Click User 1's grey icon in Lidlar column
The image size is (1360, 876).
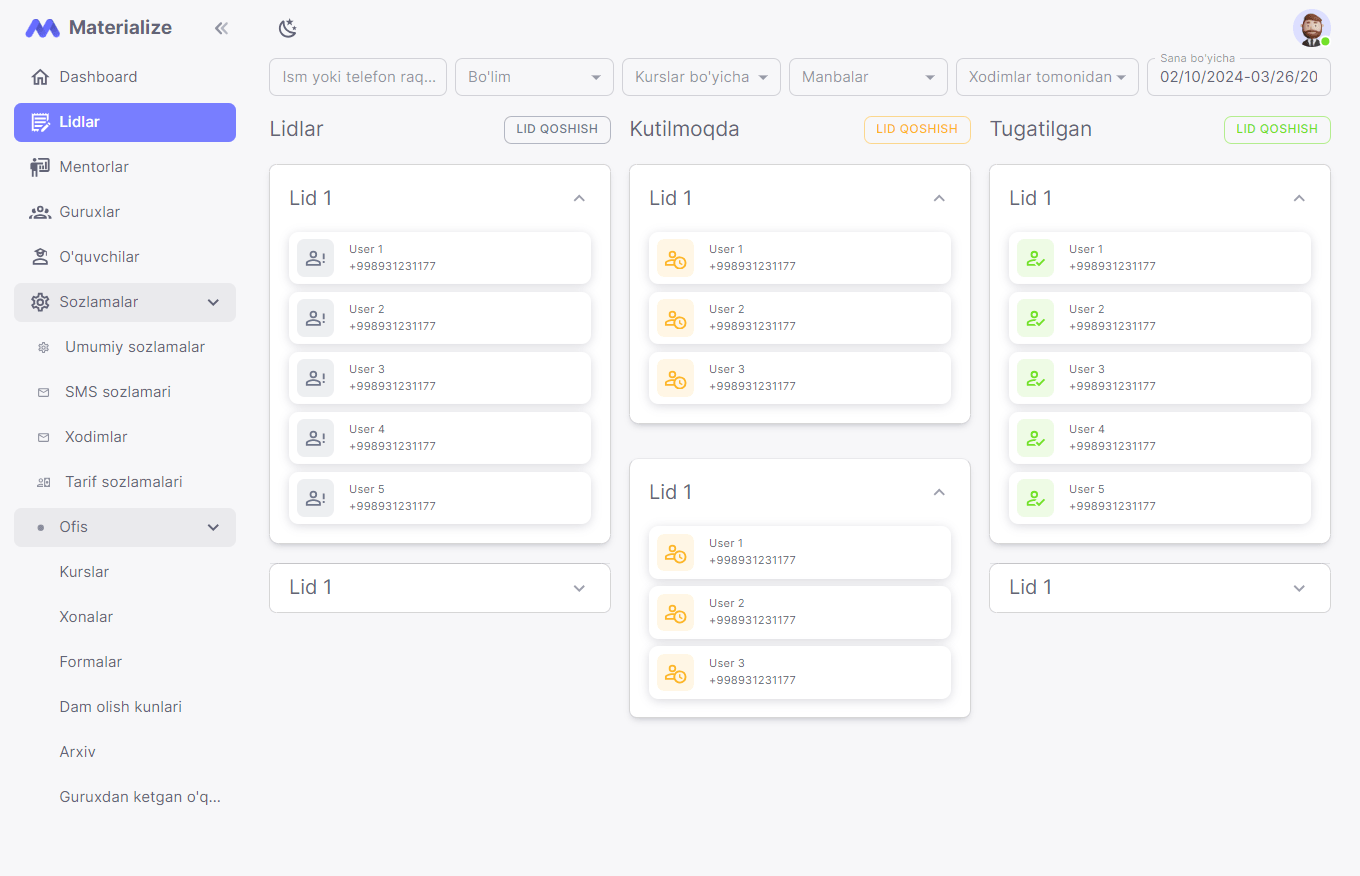(x=315, y=258)
